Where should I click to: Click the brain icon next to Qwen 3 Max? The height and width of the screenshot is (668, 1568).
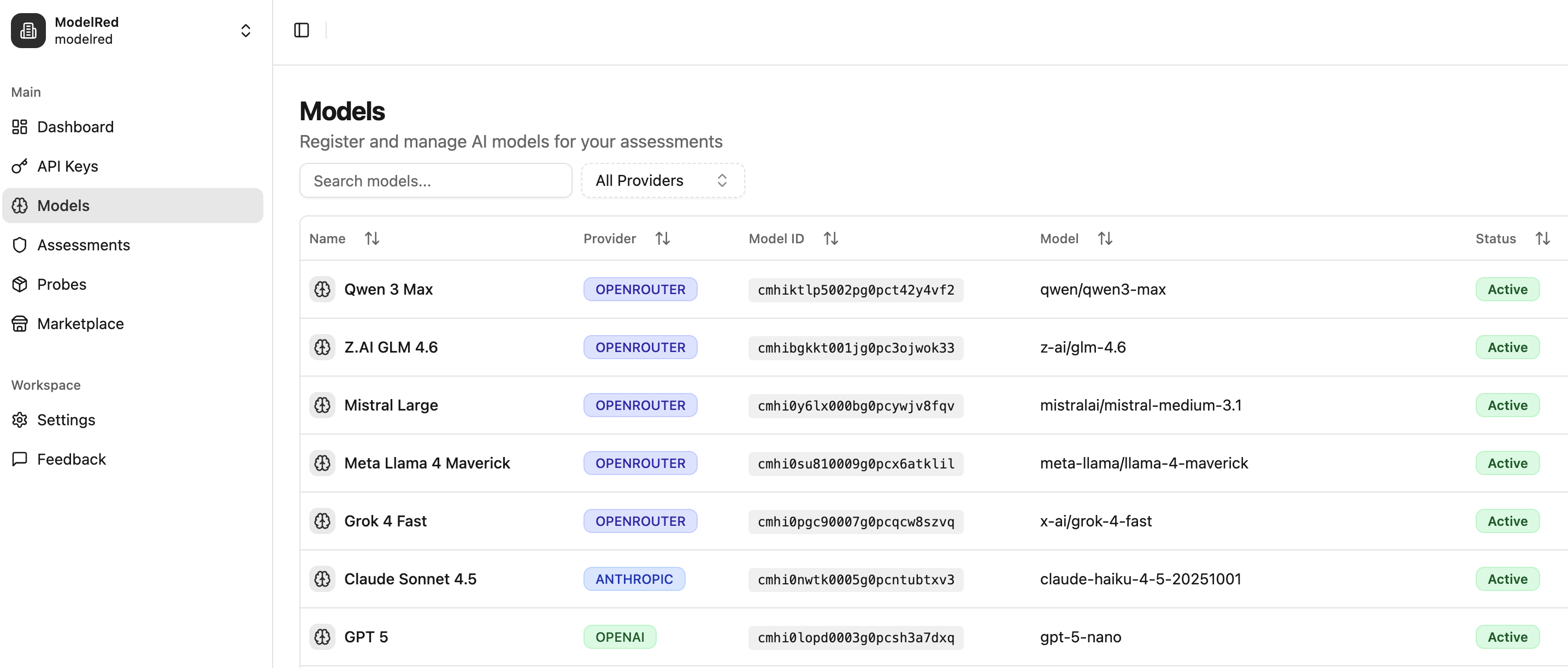(322, 289)
